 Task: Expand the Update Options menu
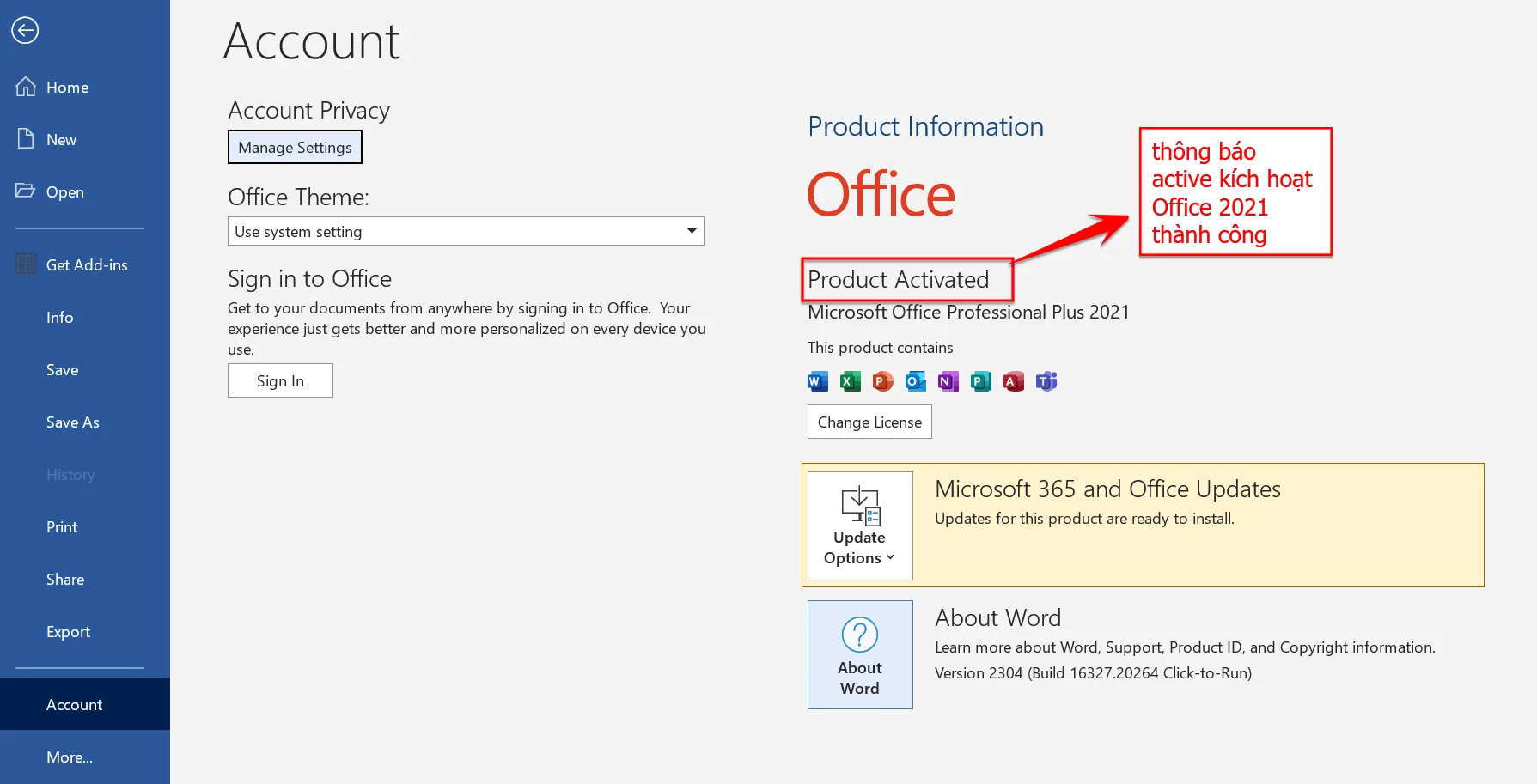pyautogui.click(x=860, y=526)
